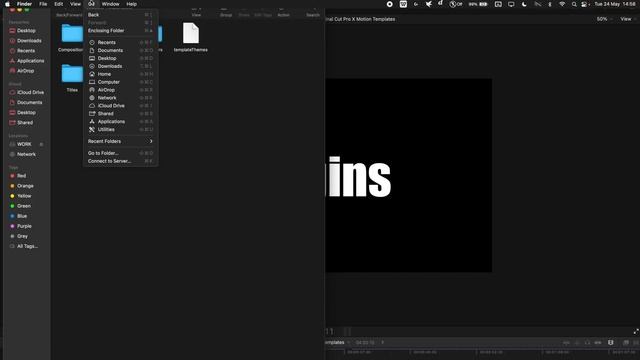Open the File menu
Viewport: 640px width, 360px height.
point(43,4)
